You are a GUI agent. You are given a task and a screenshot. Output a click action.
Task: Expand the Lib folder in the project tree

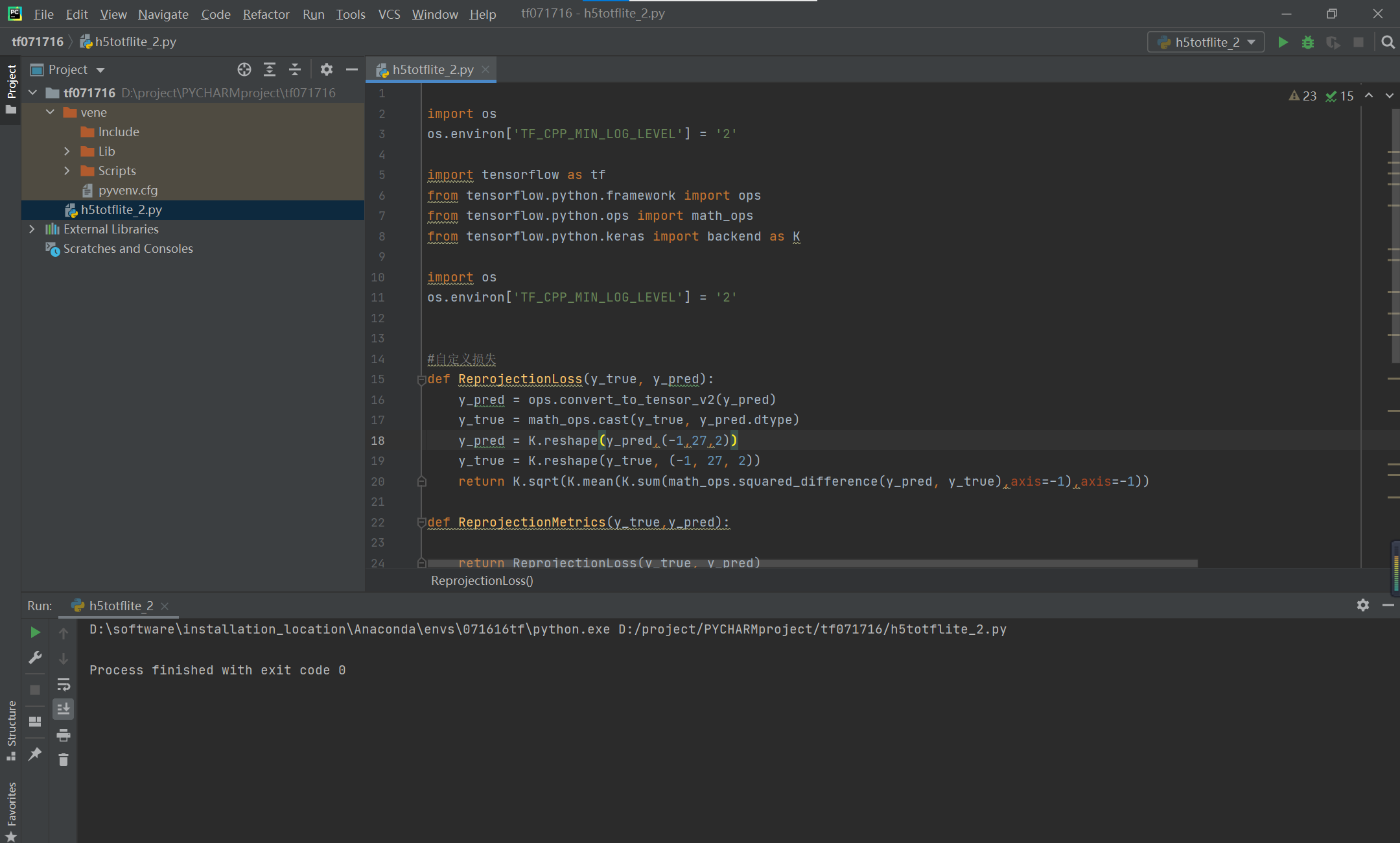(67, 151)
